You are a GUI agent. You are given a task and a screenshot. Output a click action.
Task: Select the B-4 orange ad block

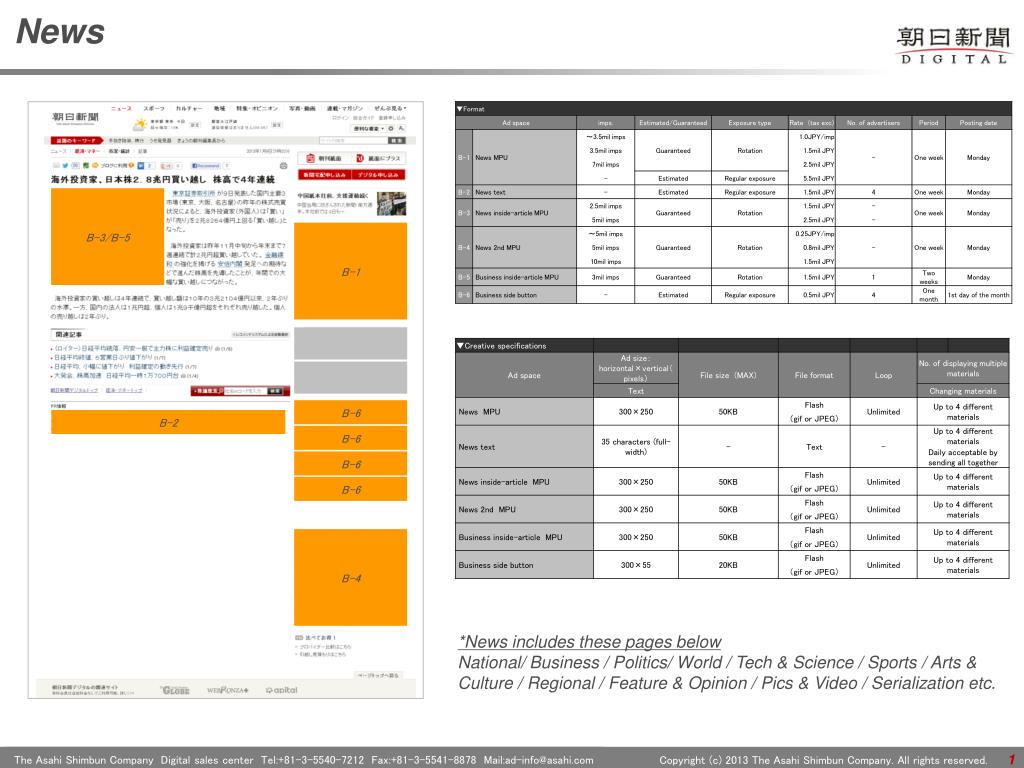point(351,578)
